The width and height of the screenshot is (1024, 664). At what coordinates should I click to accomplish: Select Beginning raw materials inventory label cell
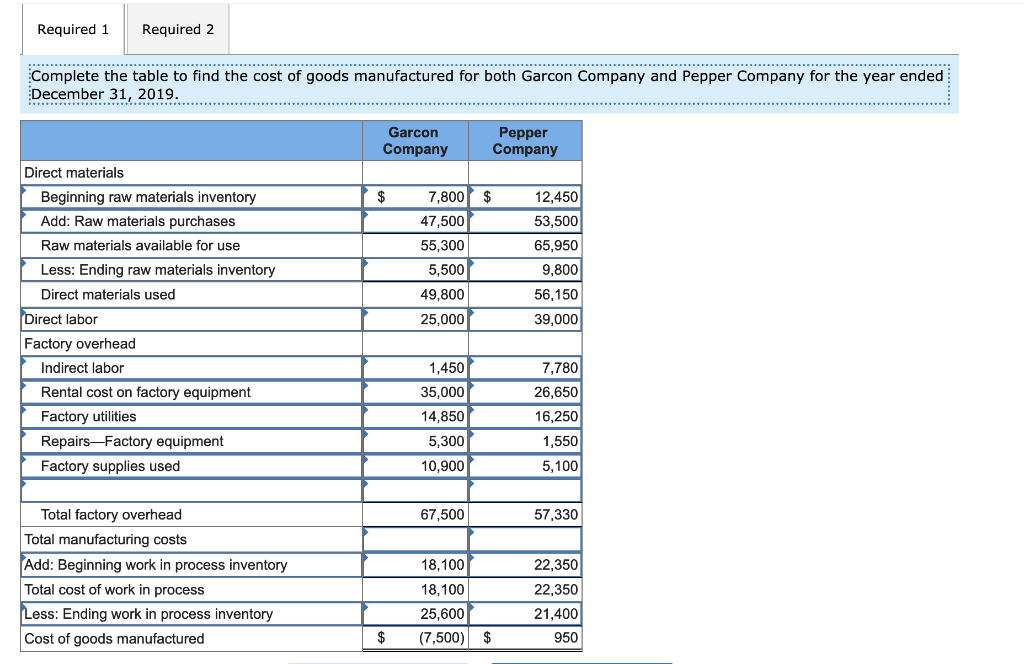pos(192,197)
